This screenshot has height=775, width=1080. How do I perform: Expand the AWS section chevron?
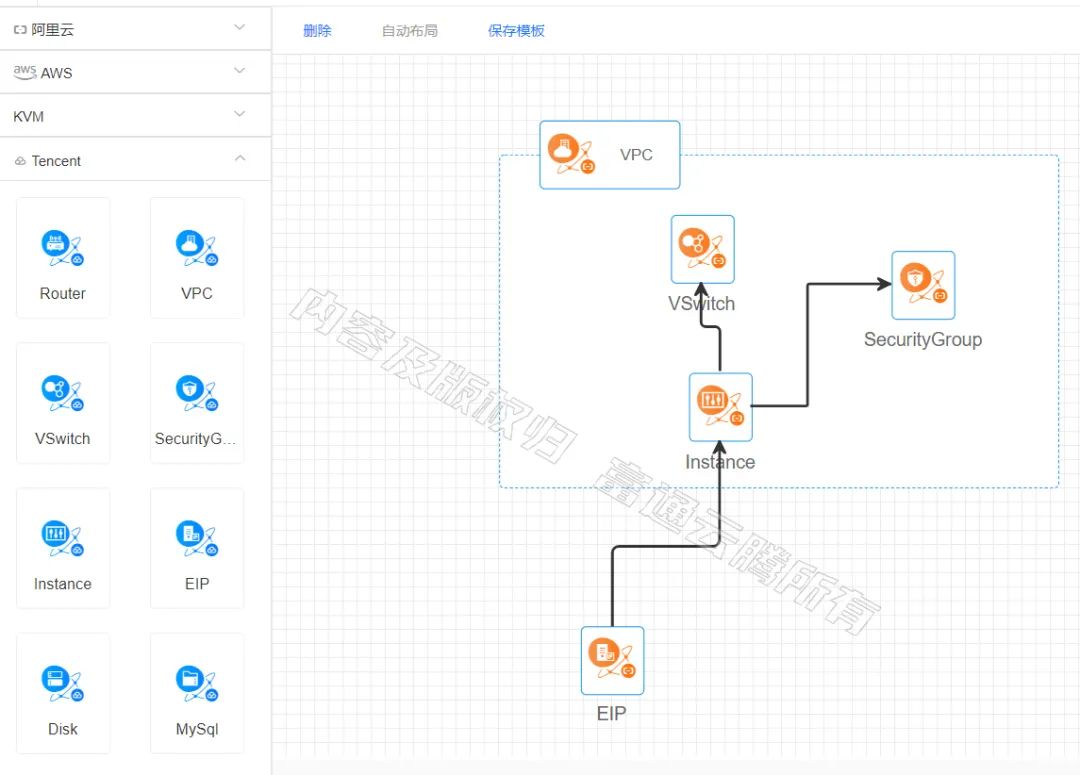click(240, 70)
